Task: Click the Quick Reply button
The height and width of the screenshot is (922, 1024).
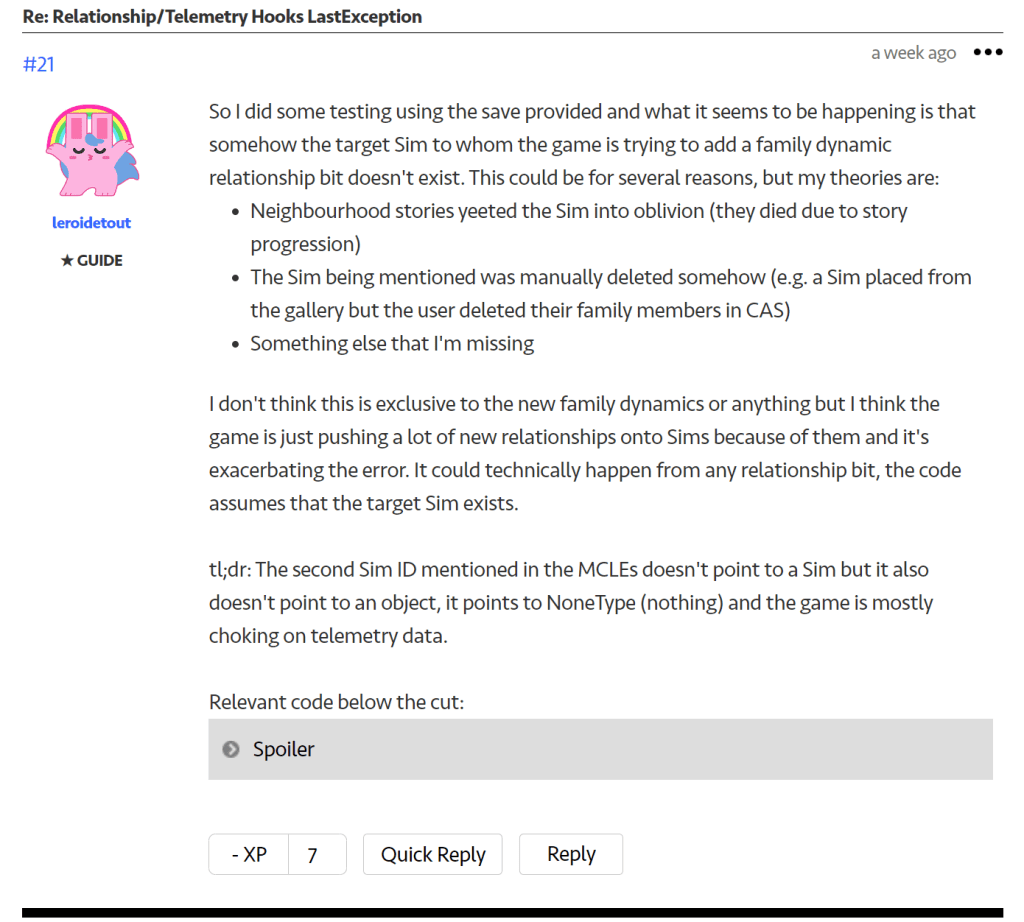Action: coord(433,855)
